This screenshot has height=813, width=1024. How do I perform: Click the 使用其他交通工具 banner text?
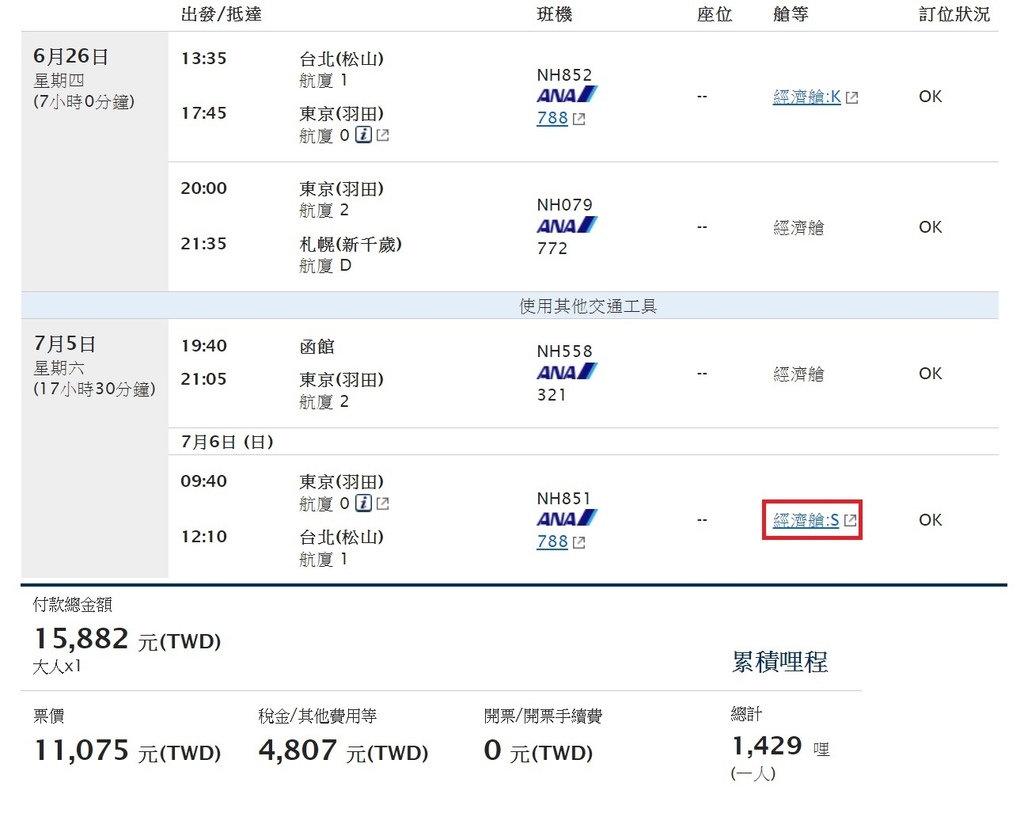pos(588,306)
